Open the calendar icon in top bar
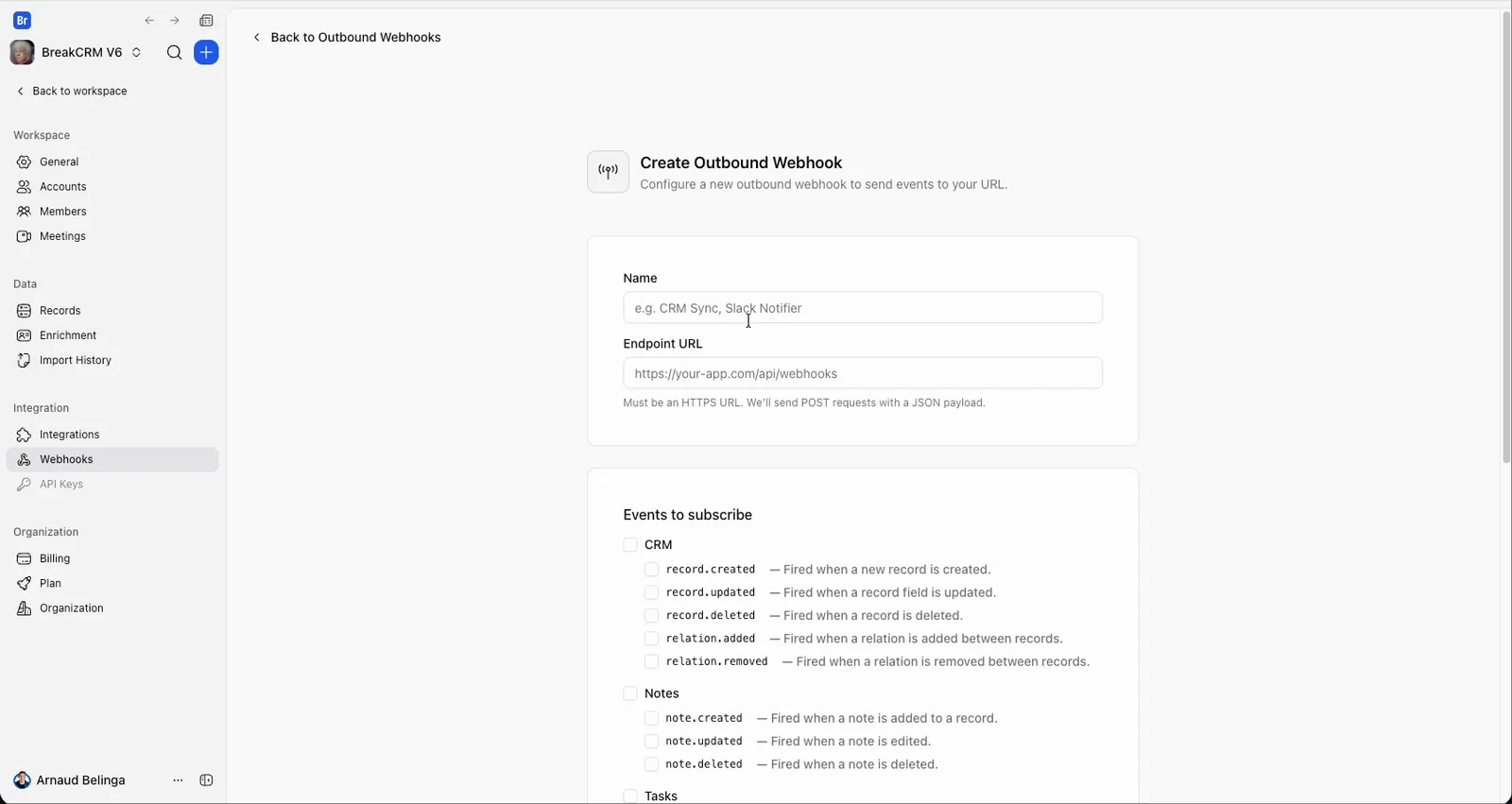Screen dimensions: 1512x804 pos(206,21)
